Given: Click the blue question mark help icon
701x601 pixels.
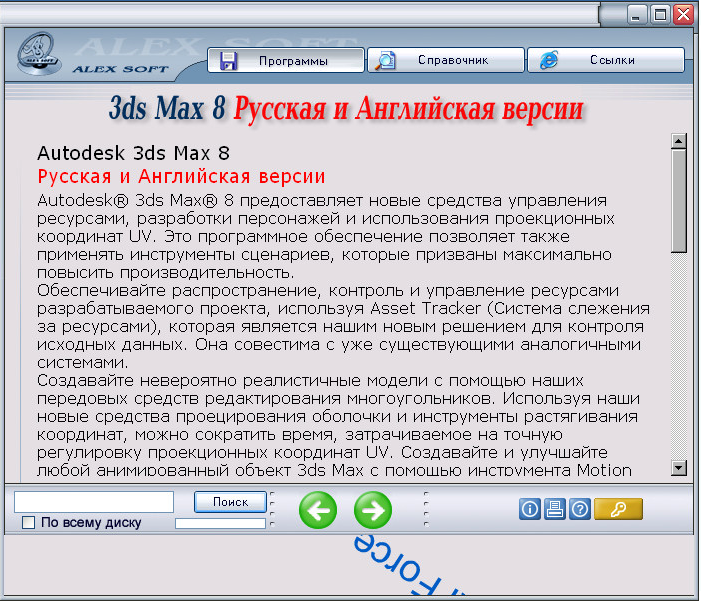Looking at the screenshot, I should coord(579,510).
